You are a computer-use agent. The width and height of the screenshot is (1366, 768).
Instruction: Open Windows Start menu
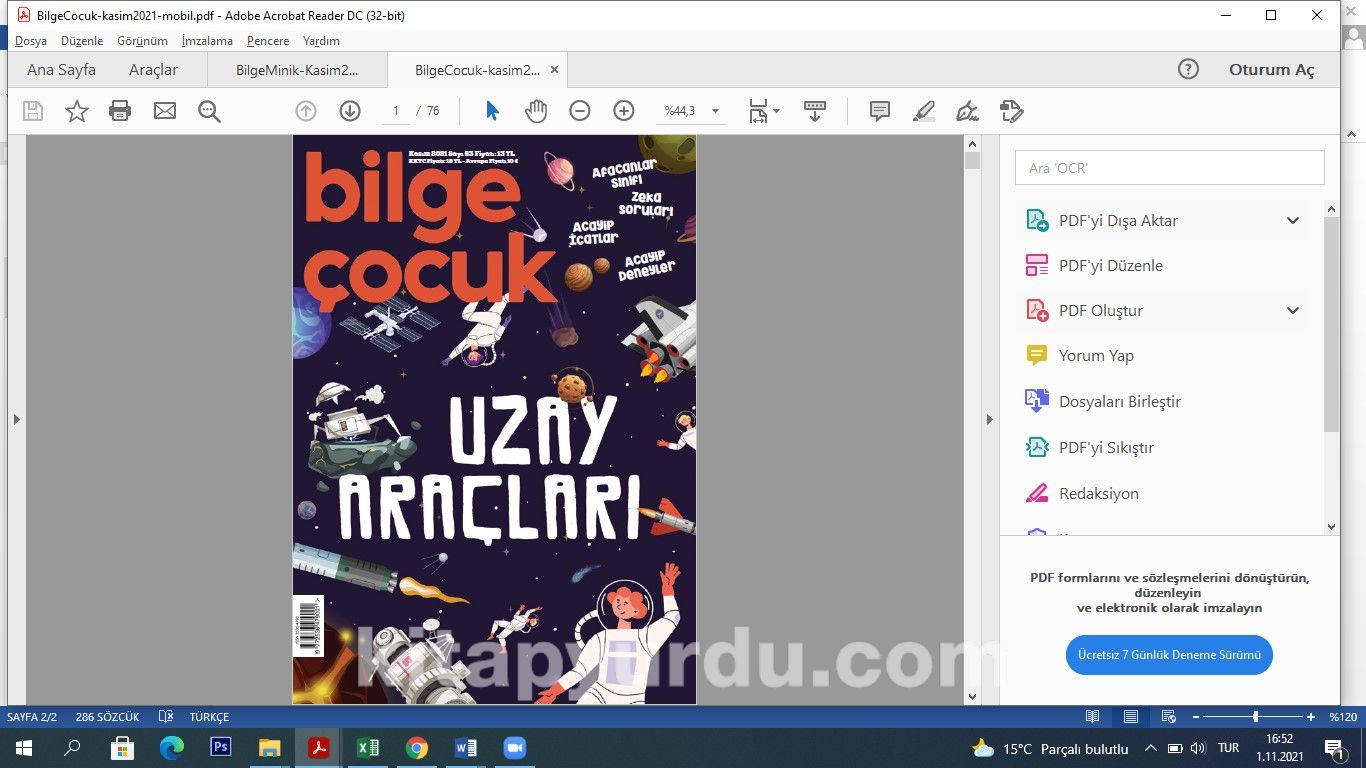click(24, 748)
